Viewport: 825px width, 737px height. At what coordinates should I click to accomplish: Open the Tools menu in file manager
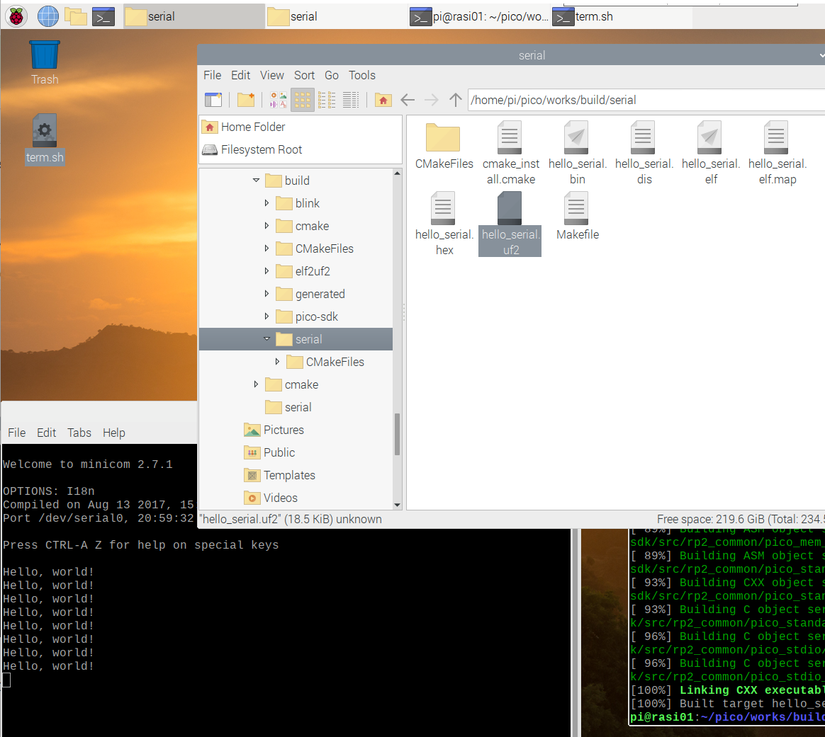point(362,75)
